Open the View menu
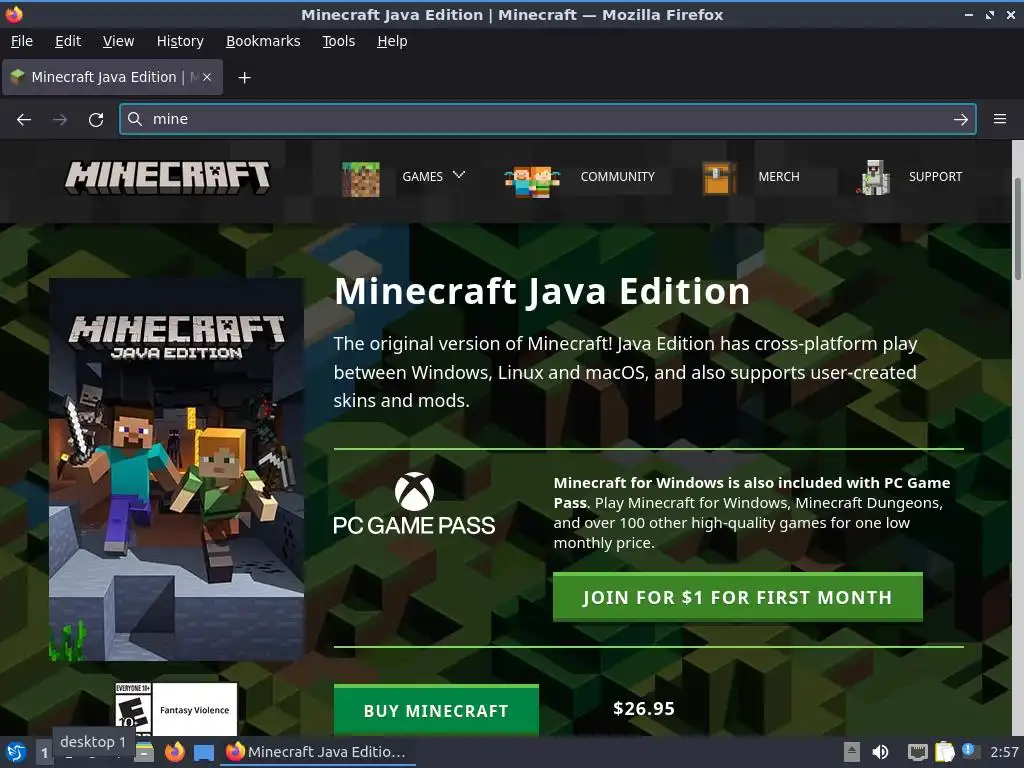 [x=118, y=41]
